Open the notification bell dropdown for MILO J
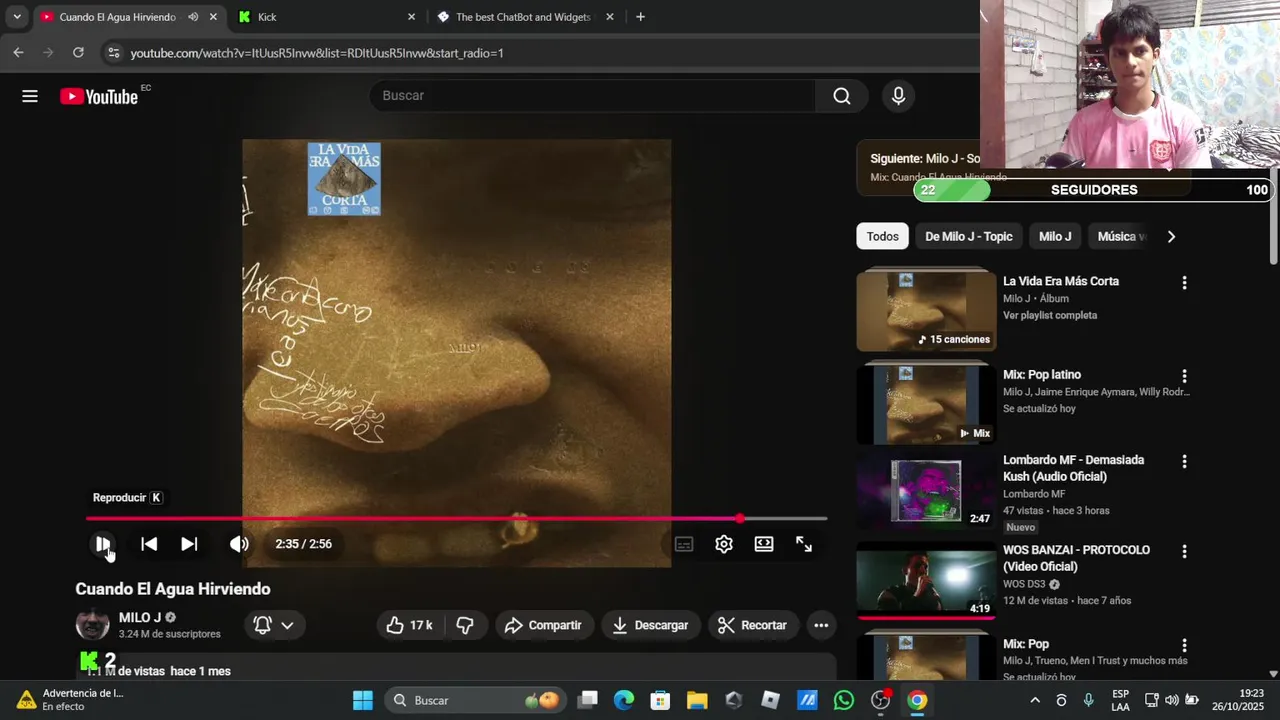Screen dimensions: 1280x720 click(x=274, y=625)
